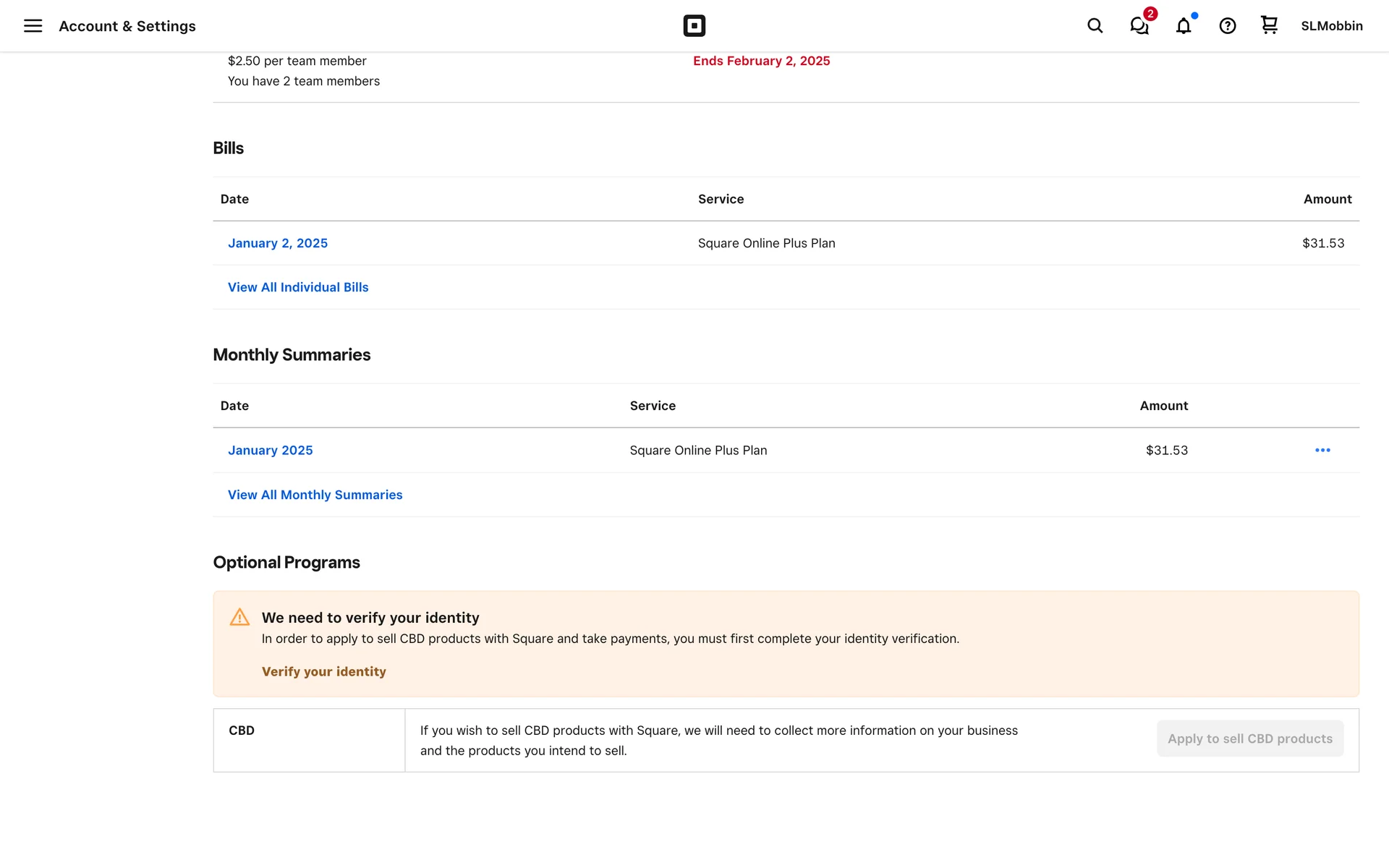Click View All Monthly Summaries
This screenshot has width=1389, height=868.
[x=315, y=495]
